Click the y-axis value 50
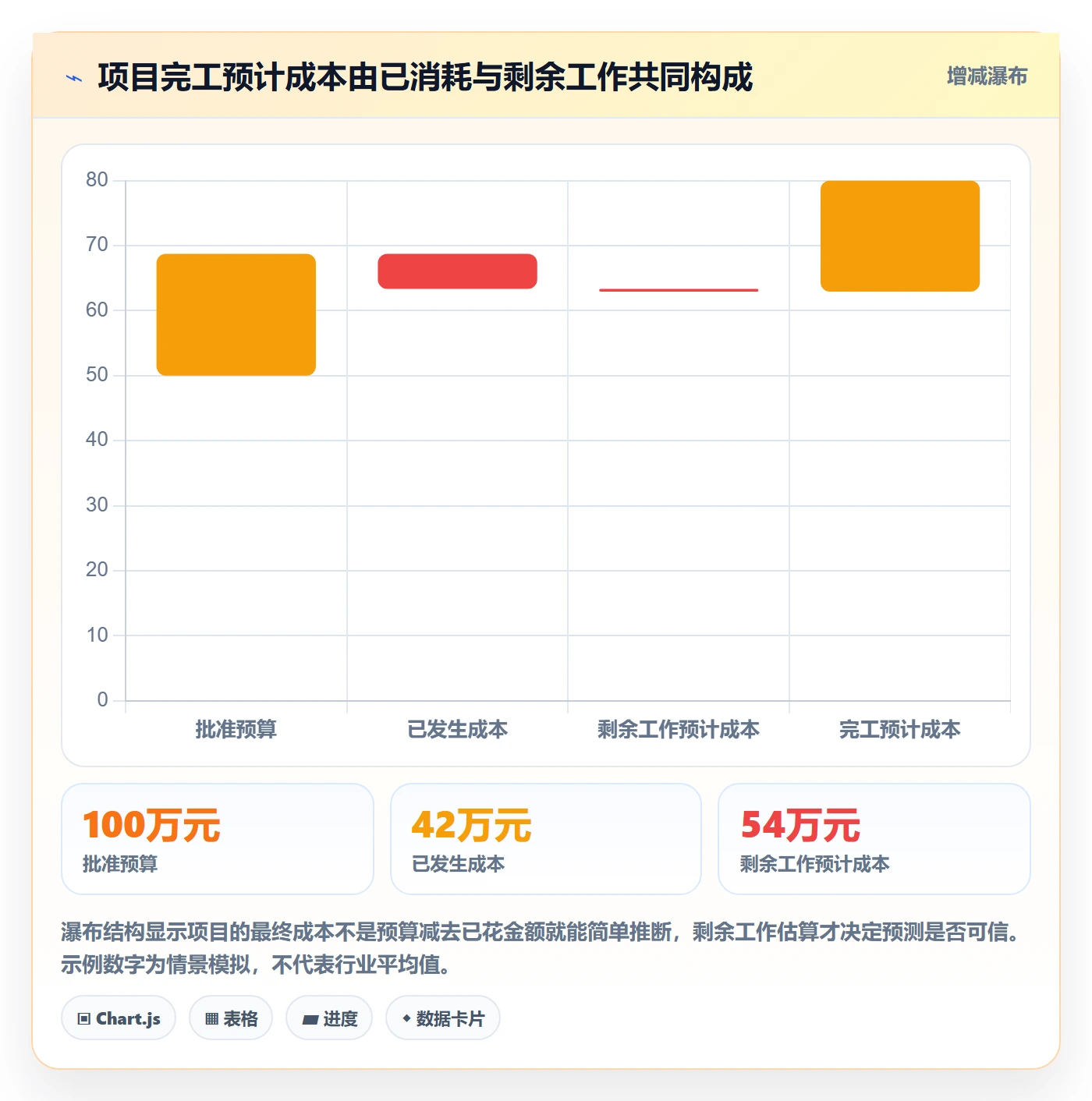The width and height of the screenshot is (1092, 1101). 97,375
